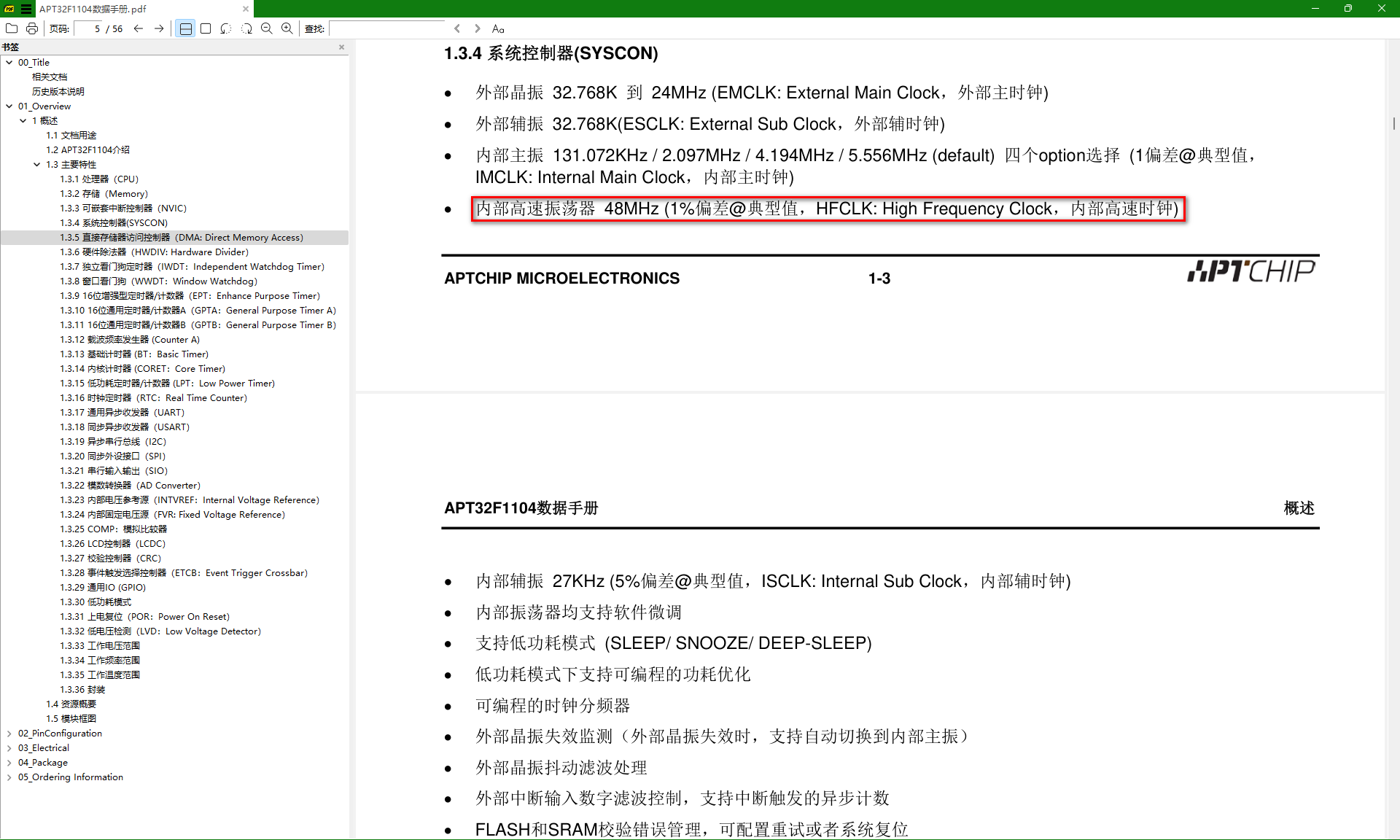Open bookmark 1.3.12 Counter A
The width and height of the screenshot is (1400, 840).
[x=130, y=340]
